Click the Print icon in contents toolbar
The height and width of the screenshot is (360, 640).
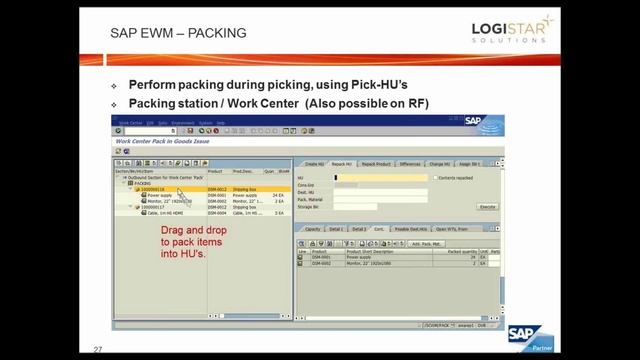tap(362, 244)
